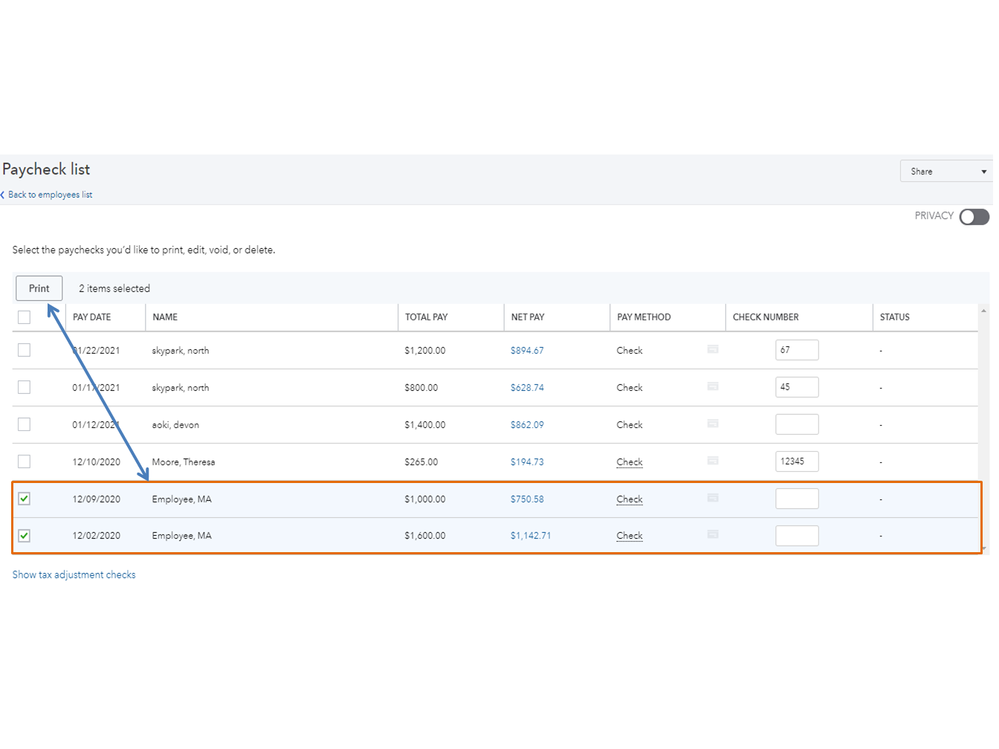999x749 pixels.
Task: Go back to employees list
Action: pos(50,195)
